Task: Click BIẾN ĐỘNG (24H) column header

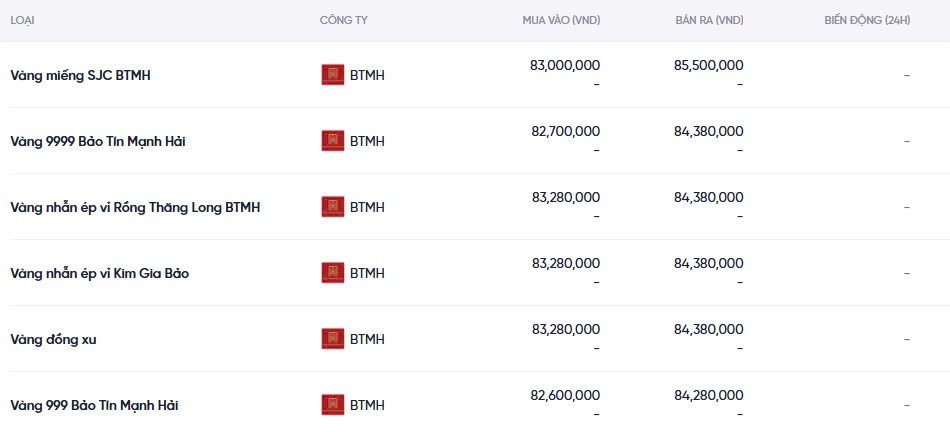Action: [x=867, y=20]
